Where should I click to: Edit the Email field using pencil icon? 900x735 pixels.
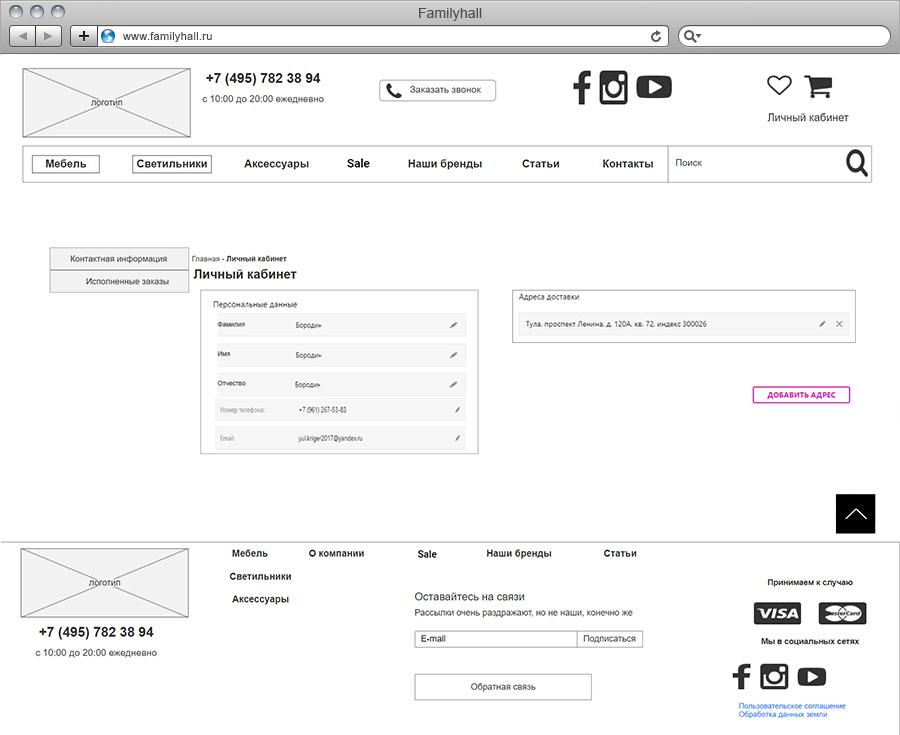coord(458,438)
